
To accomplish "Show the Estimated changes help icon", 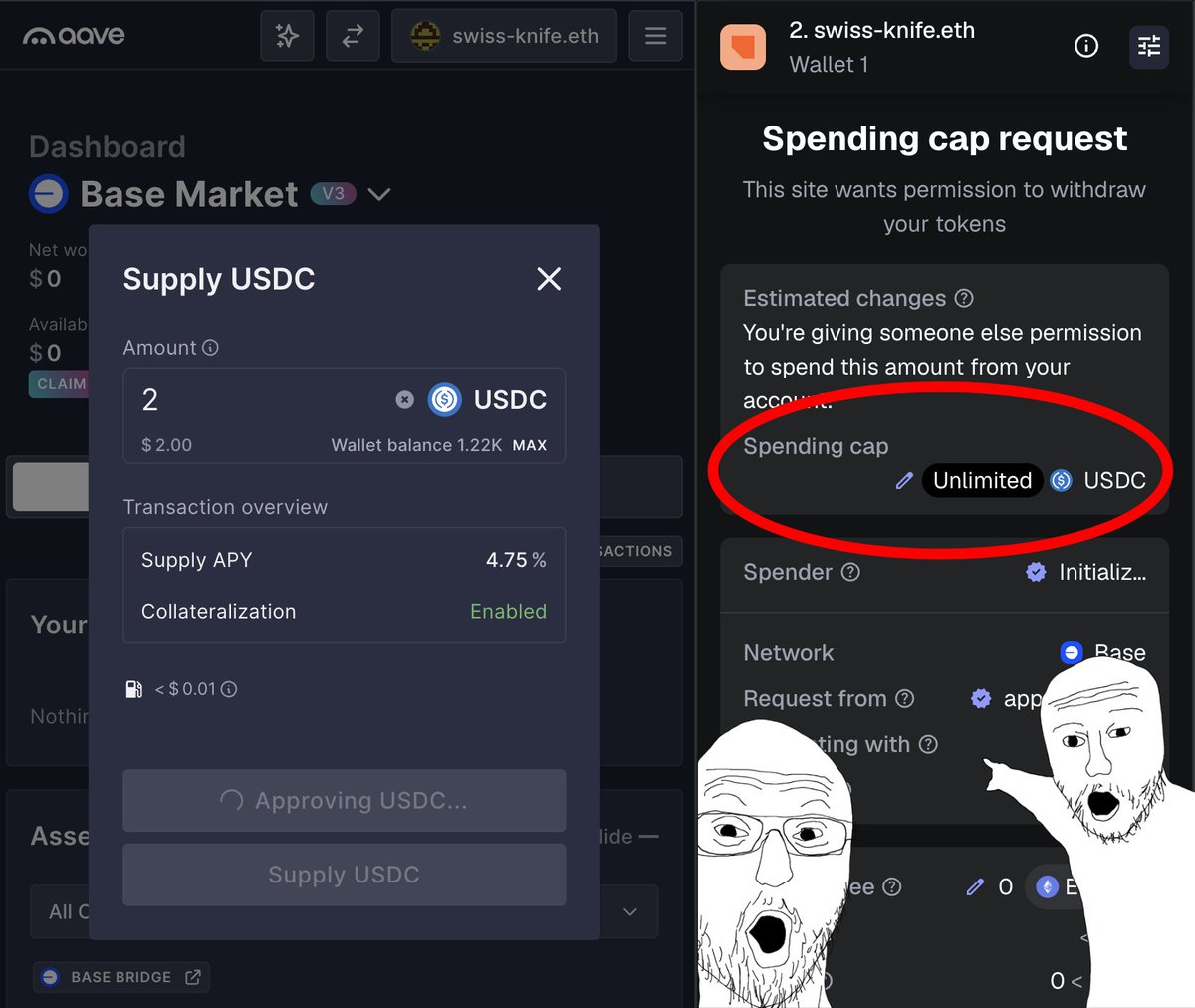I will click(964, 298).
